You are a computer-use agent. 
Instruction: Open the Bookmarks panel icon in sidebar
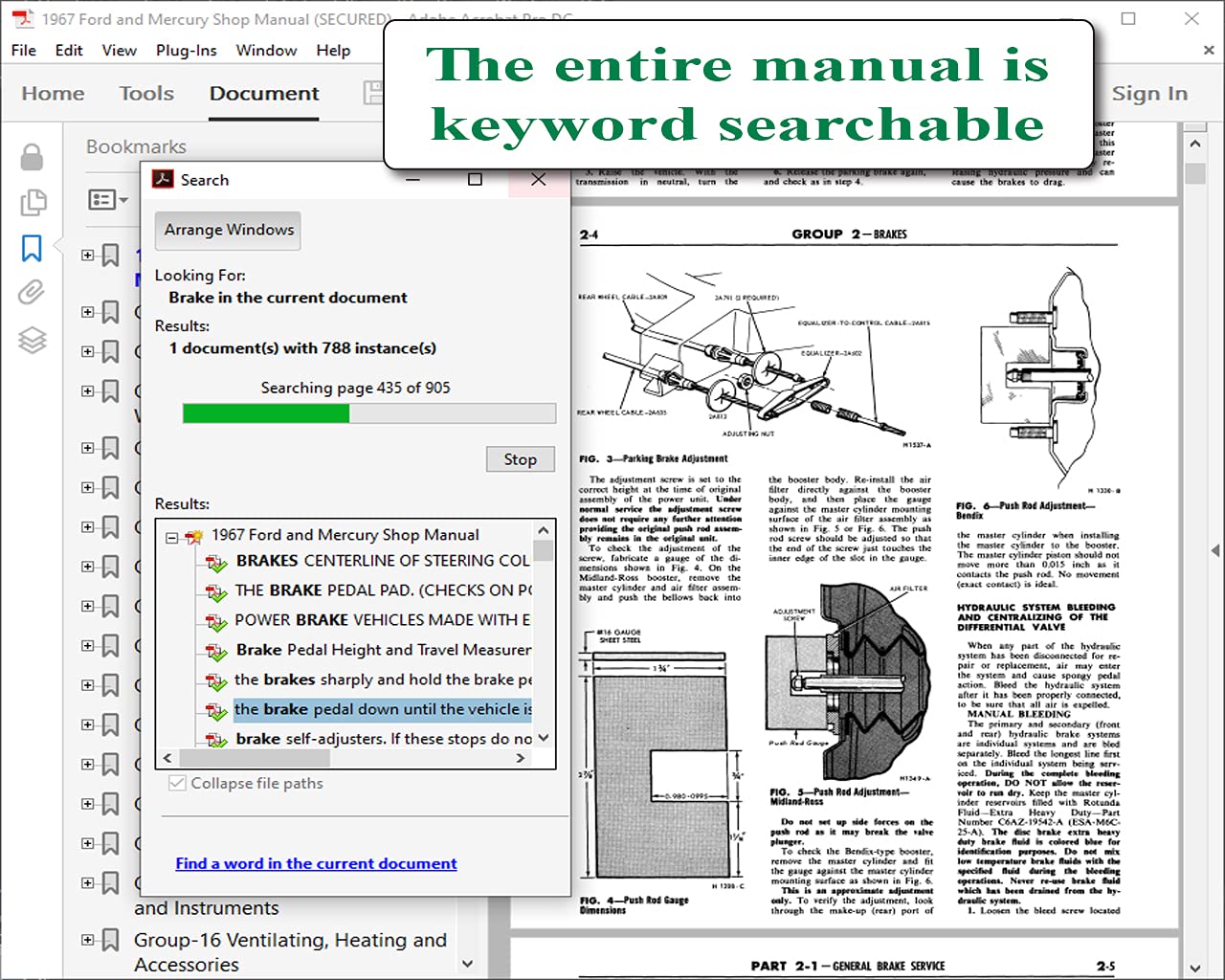(32, 248)
